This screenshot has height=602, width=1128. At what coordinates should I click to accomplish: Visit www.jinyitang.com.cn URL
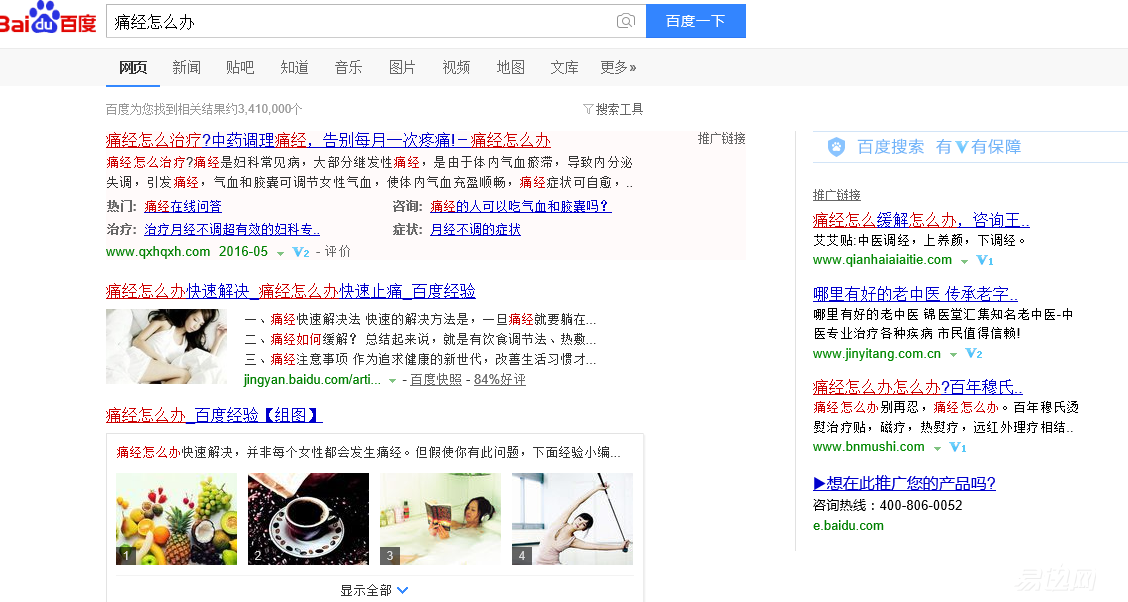(x=877, y=354)
